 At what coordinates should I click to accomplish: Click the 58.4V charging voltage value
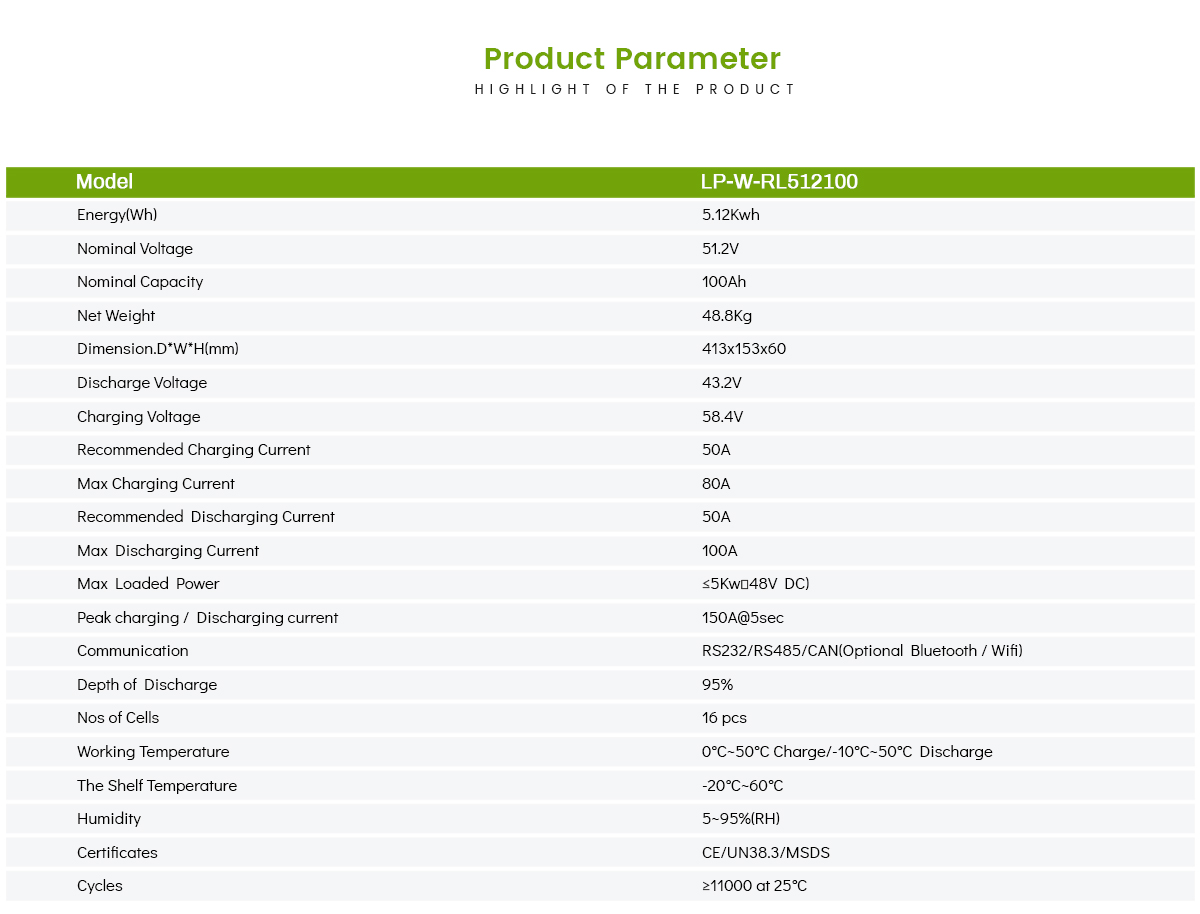point(722,417)
